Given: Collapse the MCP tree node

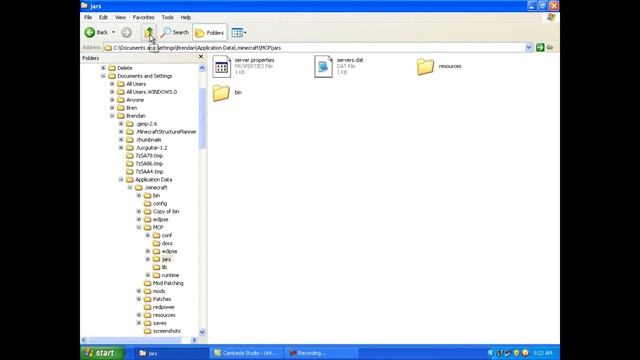Looking at the screenshot, I should pyautogui.click(x=139, y=227).
